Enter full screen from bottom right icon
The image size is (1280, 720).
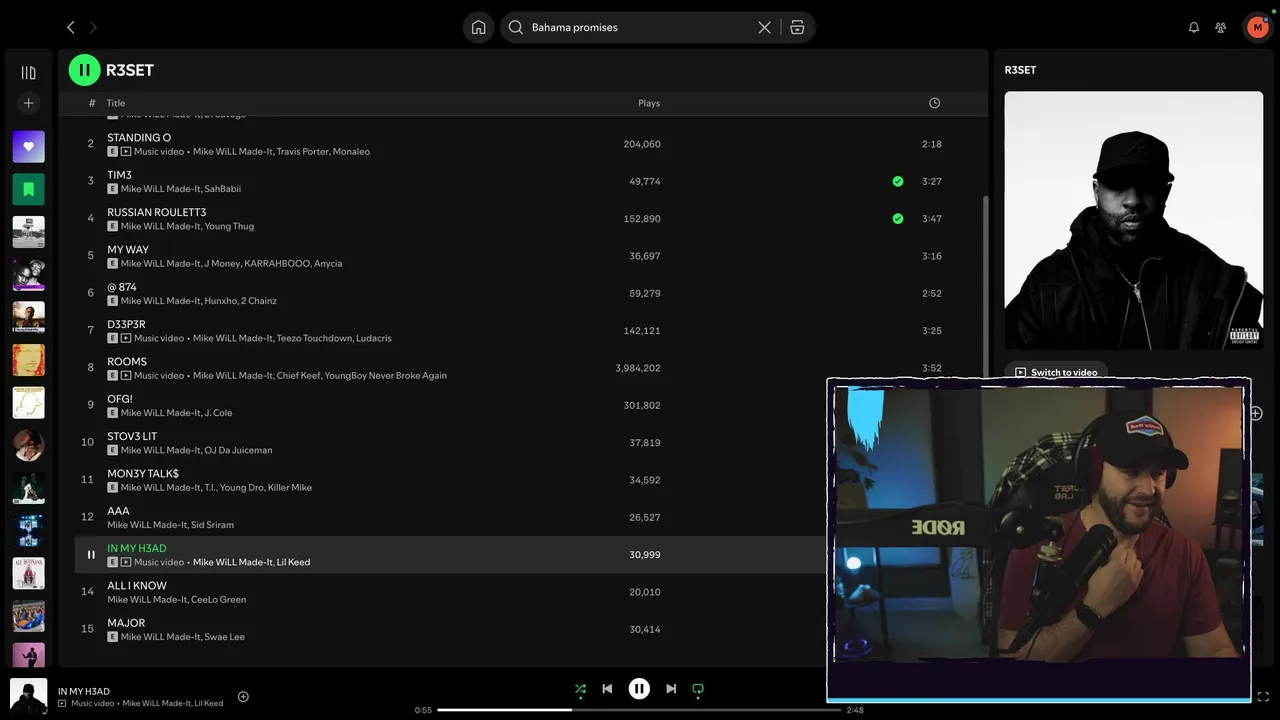pos(1263,697)
